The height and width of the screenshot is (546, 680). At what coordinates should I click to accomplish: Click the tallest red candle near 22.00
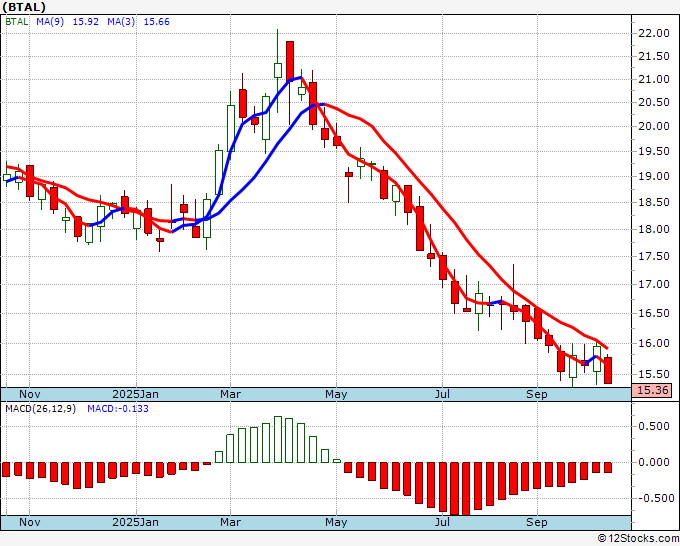pyautogui.click(x=290, y=60)
